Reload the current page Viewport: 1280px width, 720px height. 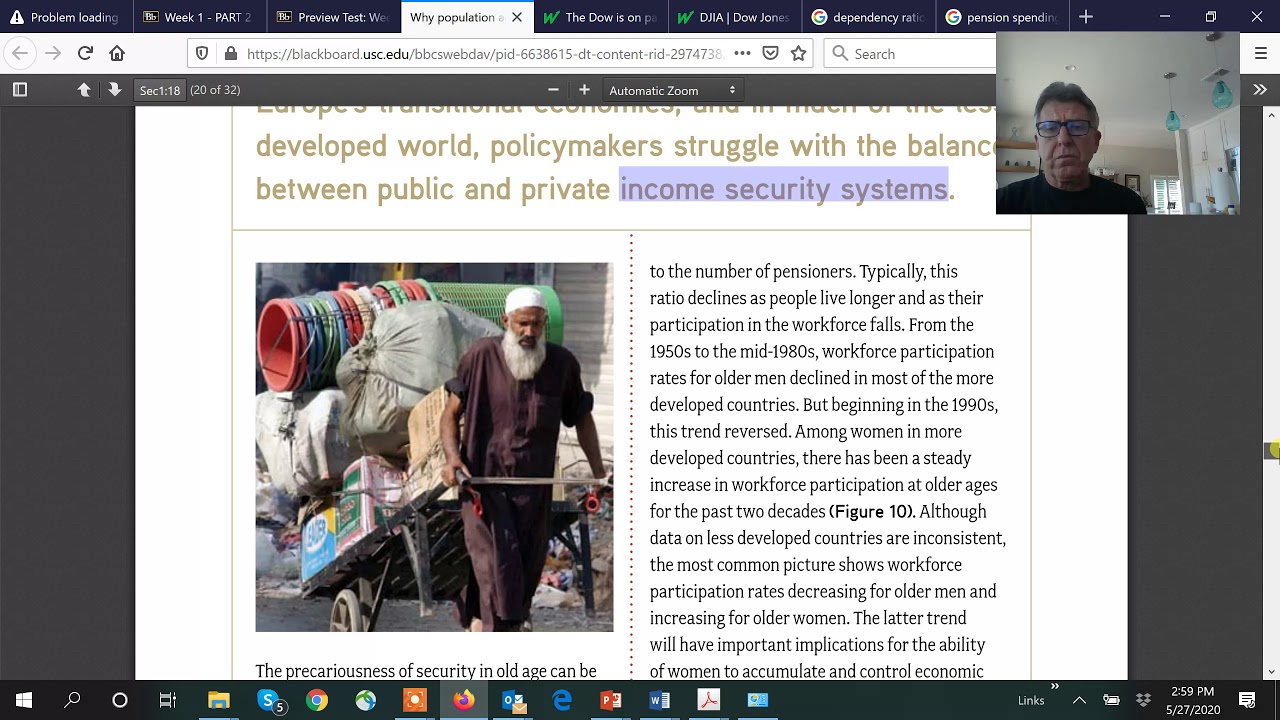[85, 53]
